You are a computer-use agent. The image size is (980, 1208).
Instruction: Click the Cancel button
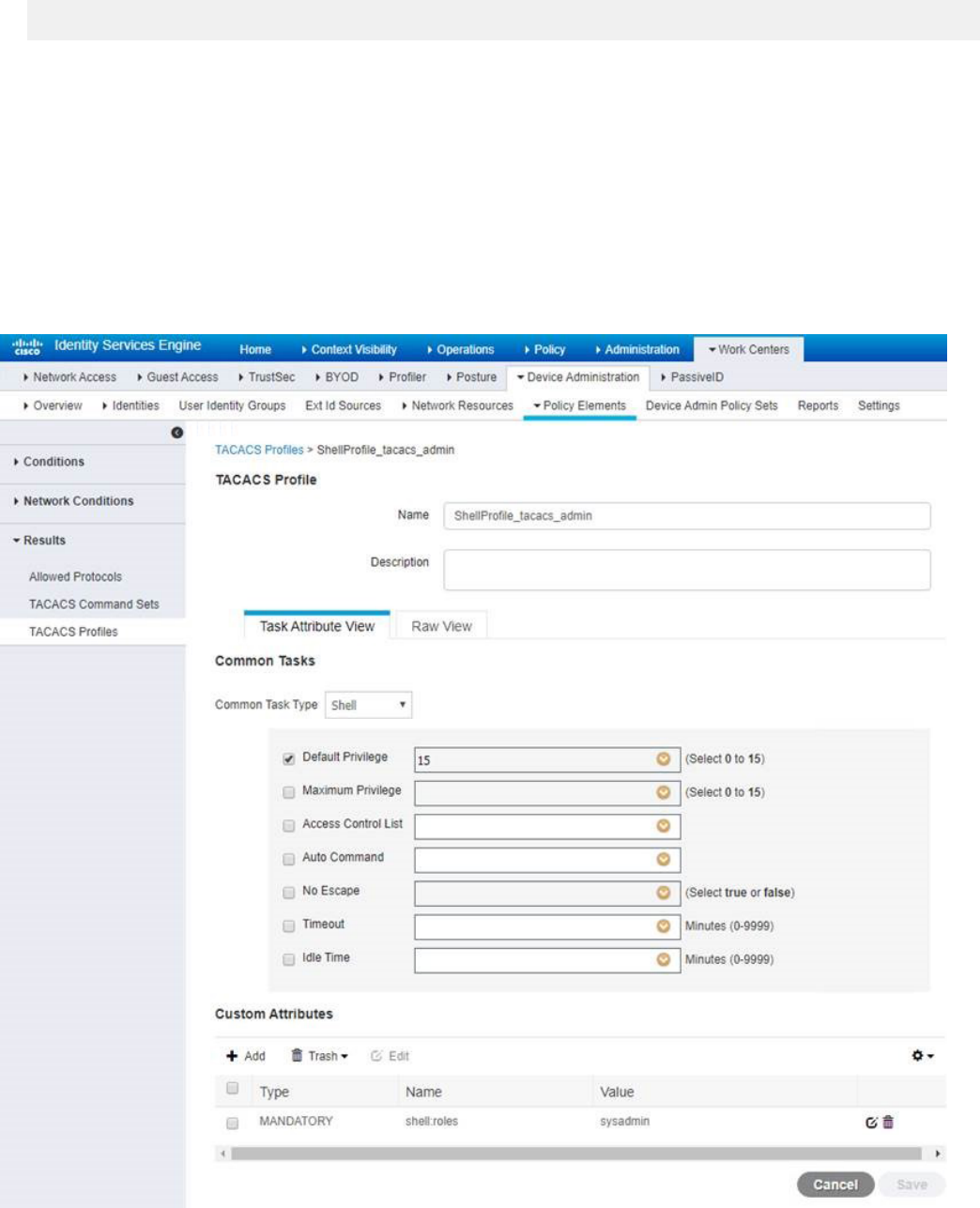click(x=835, y=1185)
